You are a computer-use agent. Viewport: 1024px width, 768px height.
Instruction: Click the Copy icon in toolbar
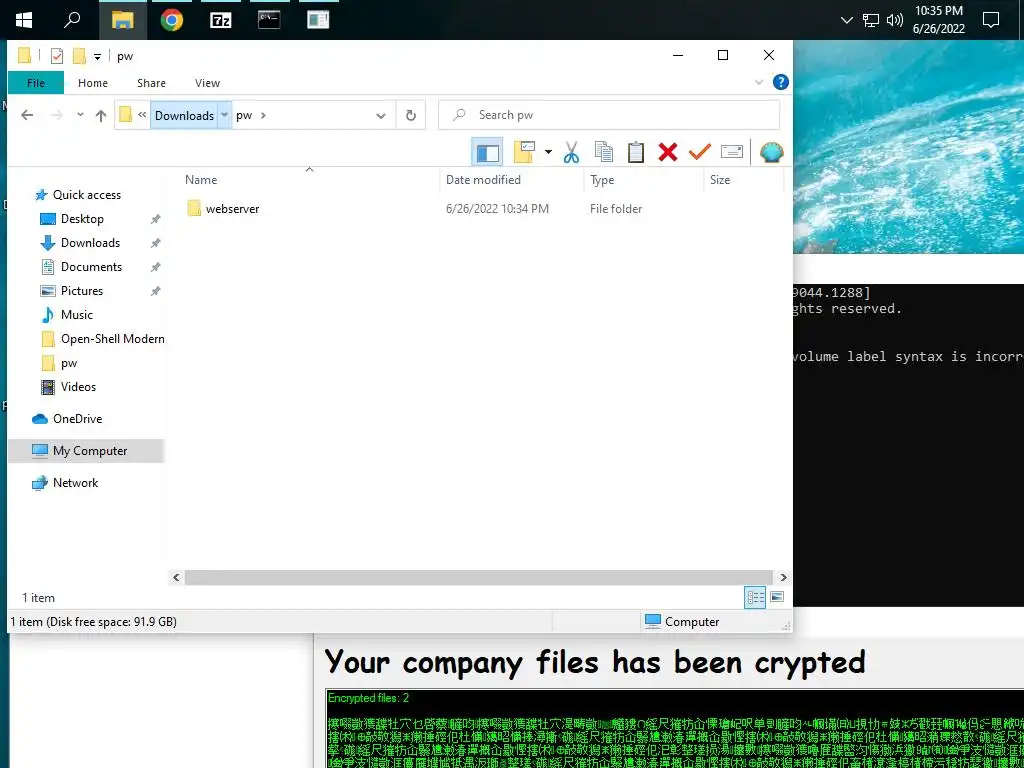pyautogui.click(x=603, y=152)
